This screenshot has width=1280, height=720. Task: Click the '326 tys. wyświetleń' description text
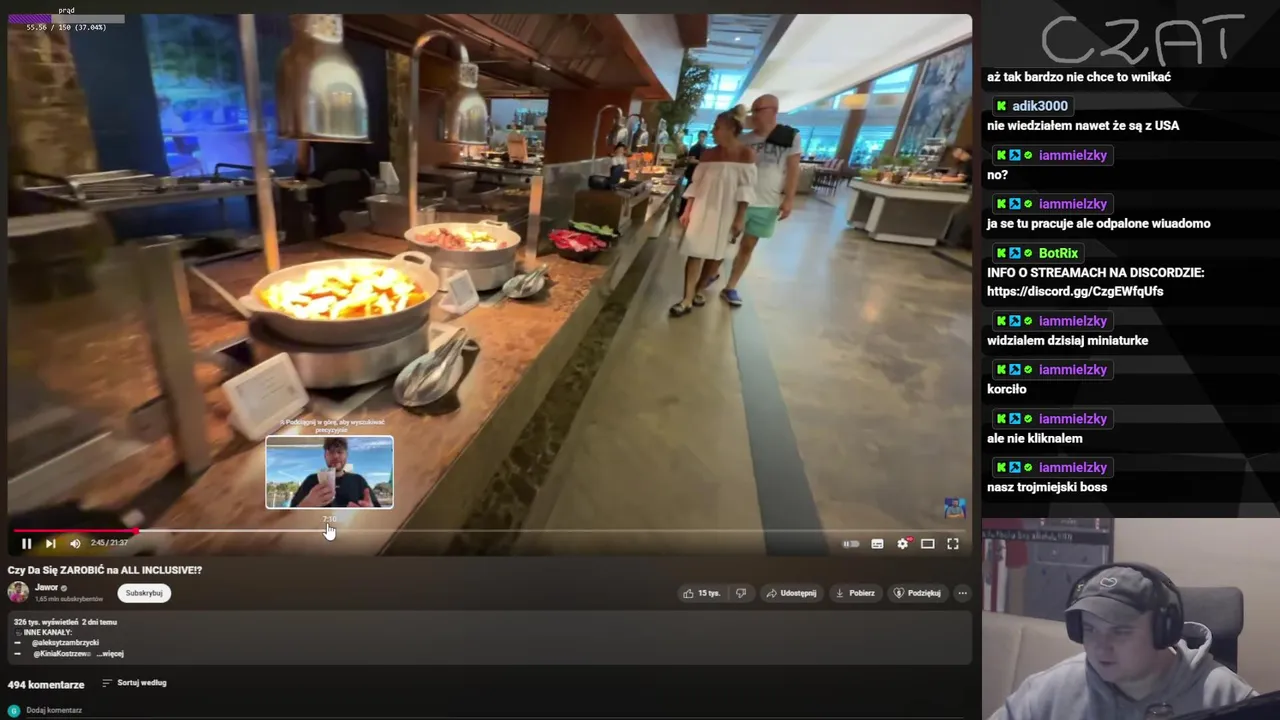46,622
